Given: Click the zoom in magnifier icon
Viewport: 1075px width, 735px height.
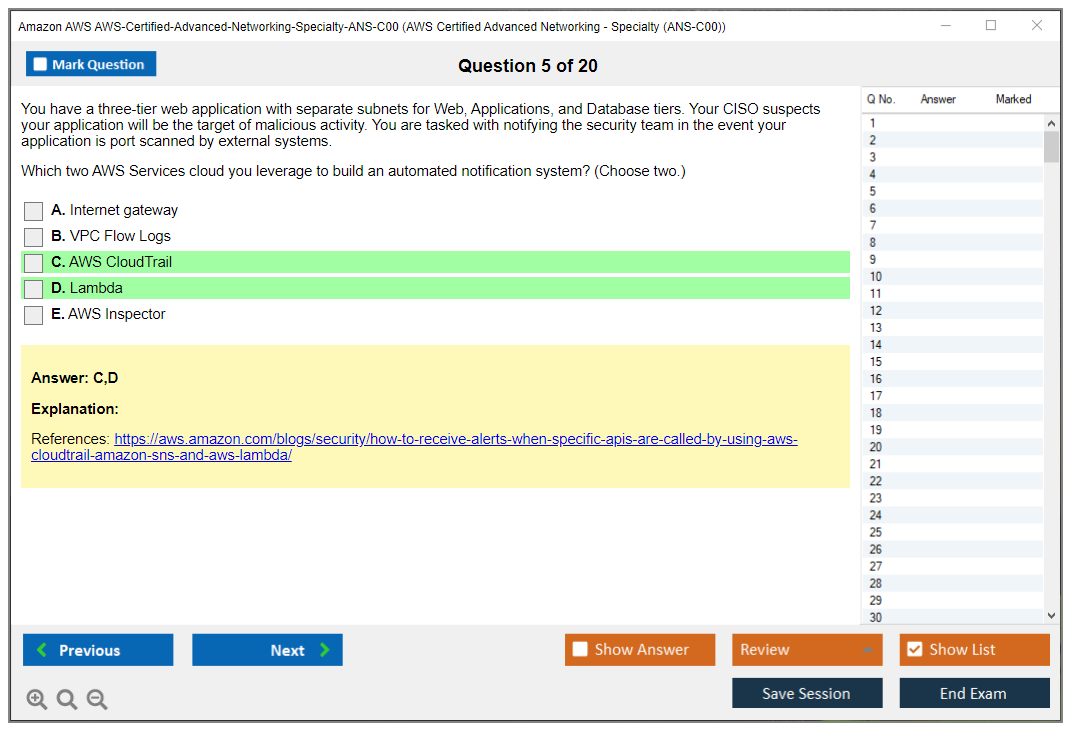Looking at the screenshot, I should (x=37, y=700).
